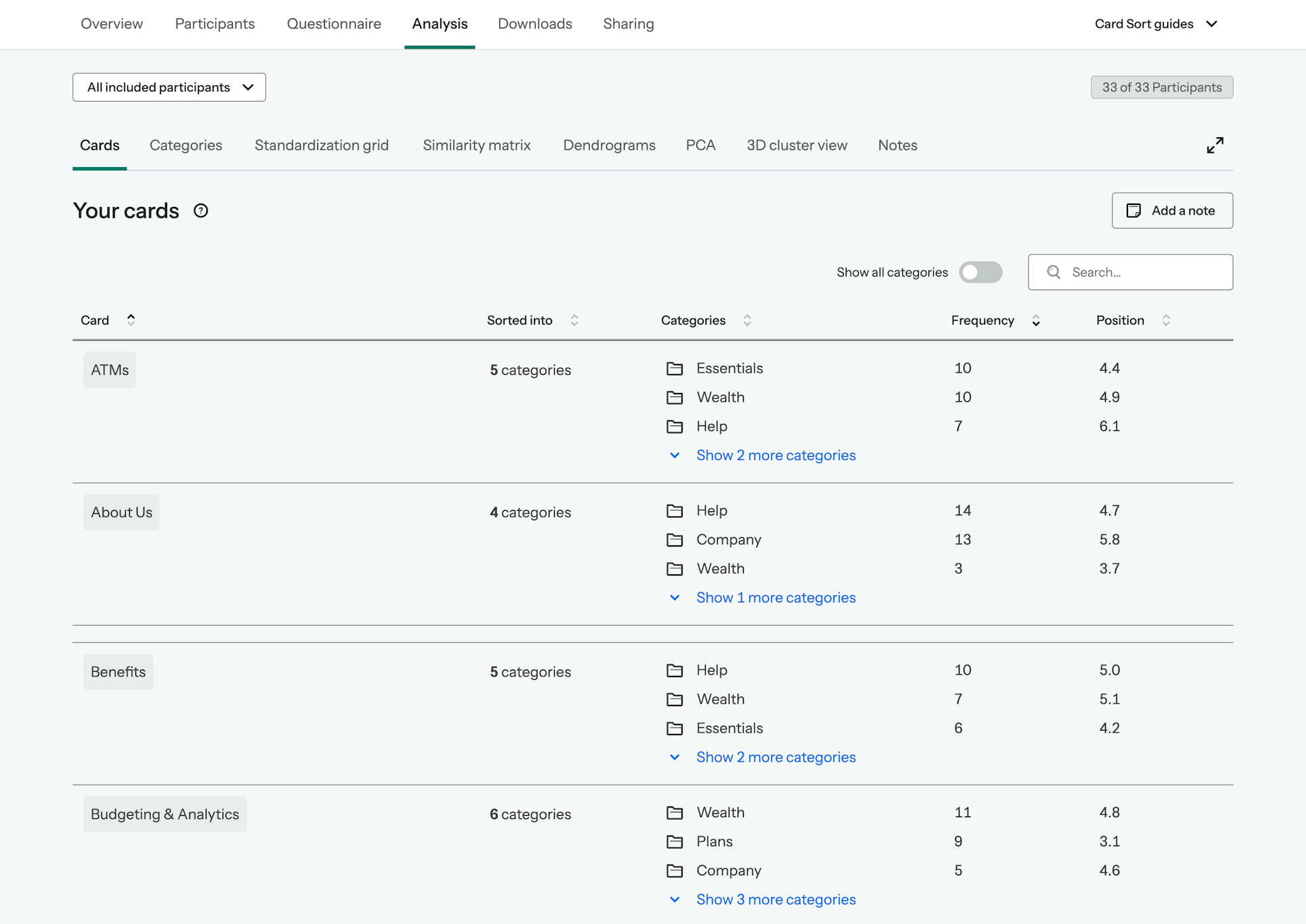Screen dimensions: 1306x924
Task: Click the fullscreen expand icon
Action: [x=1215, y=145]
